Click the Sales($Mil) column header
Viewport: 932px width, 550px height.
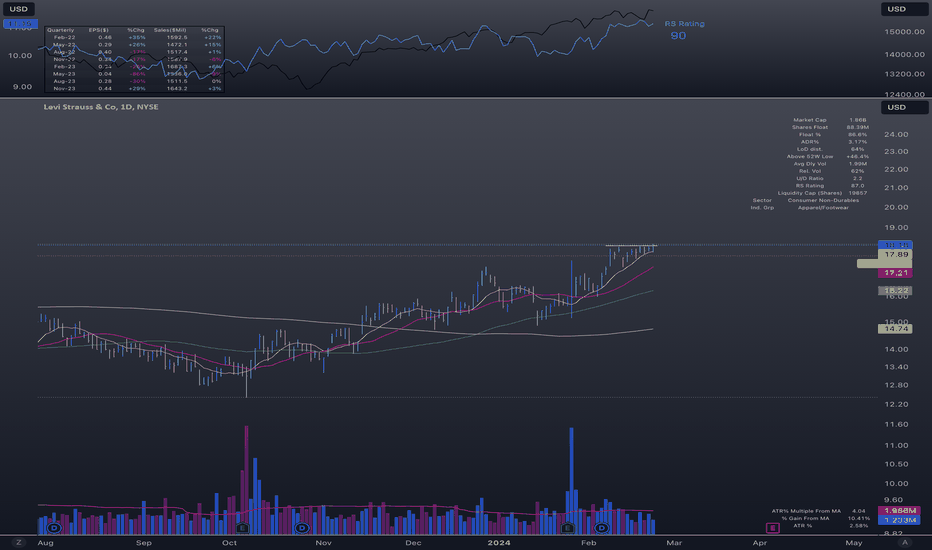pos(170,30)
